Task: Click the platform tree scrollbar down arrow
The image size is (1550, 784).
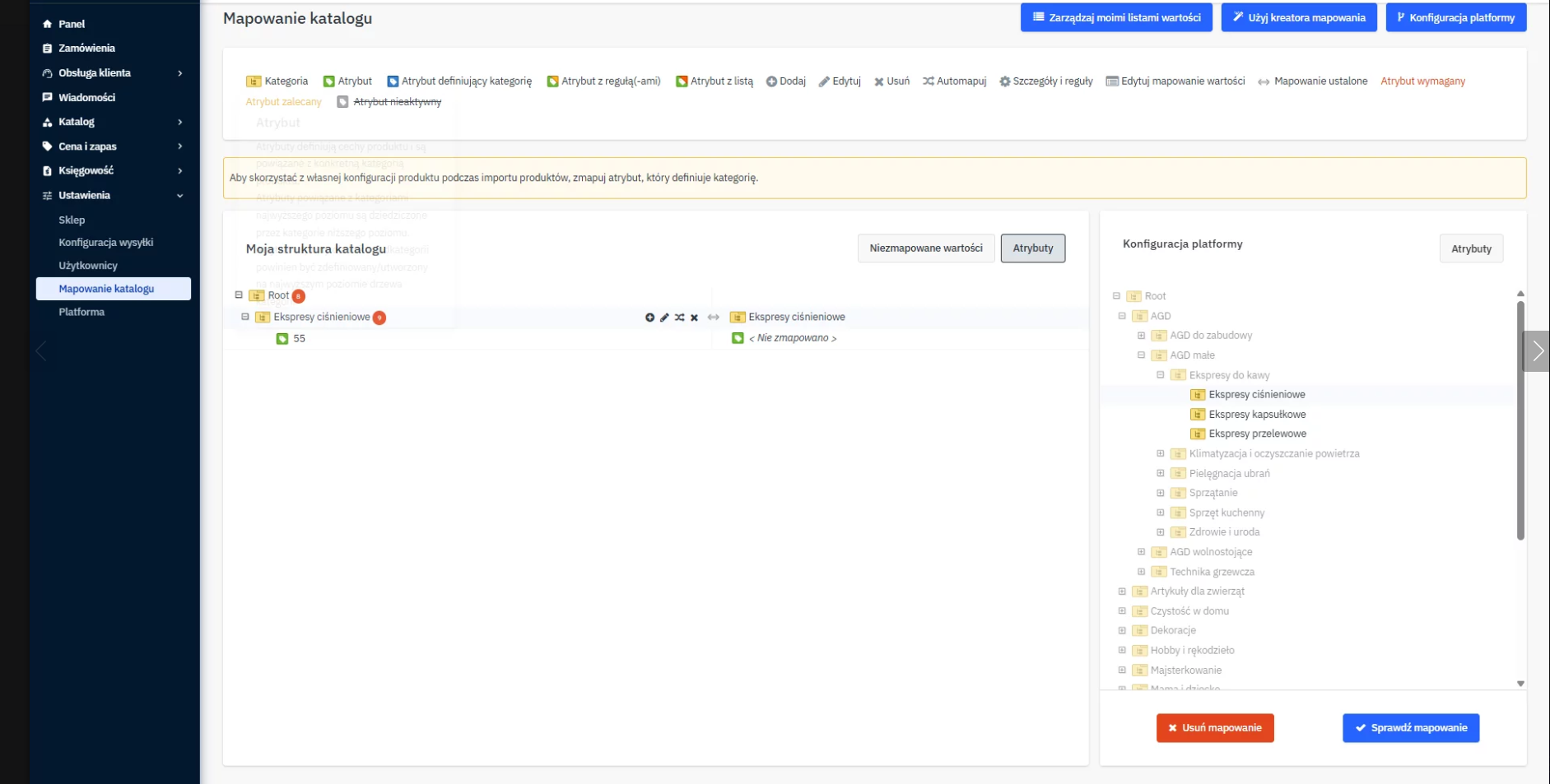Action: point(1520,684)
